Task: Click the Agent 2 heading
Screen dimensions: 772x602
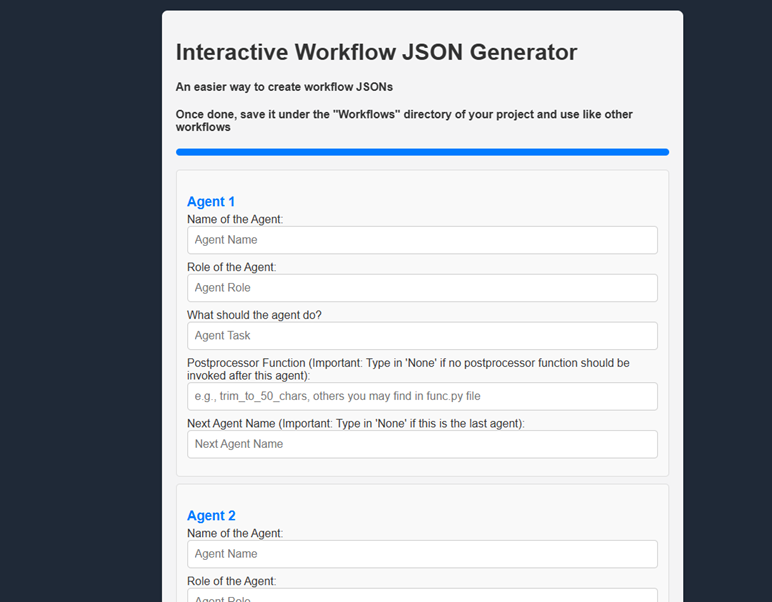Action: point(211,516)
